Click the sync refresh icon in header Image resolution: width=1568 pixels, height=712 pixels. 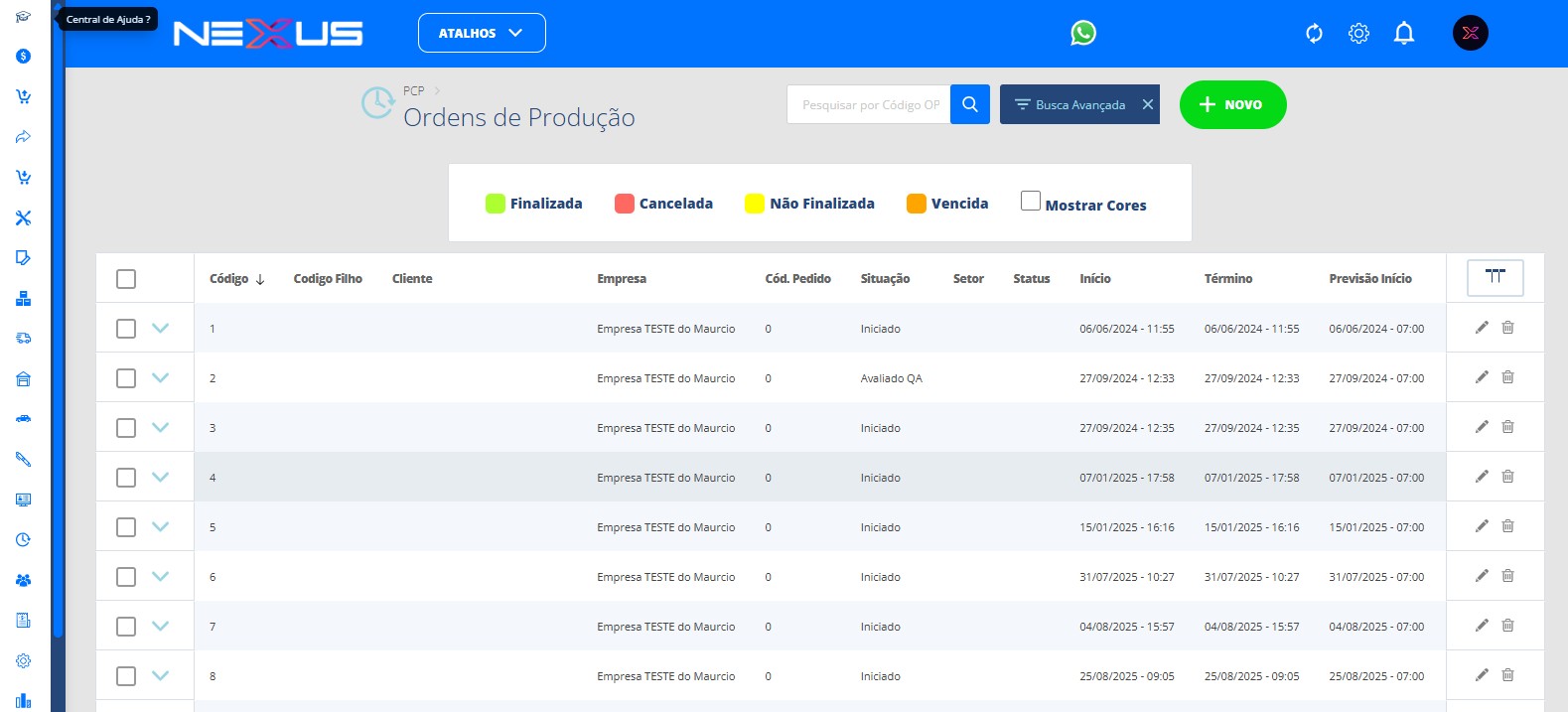tap(1314, 34)
